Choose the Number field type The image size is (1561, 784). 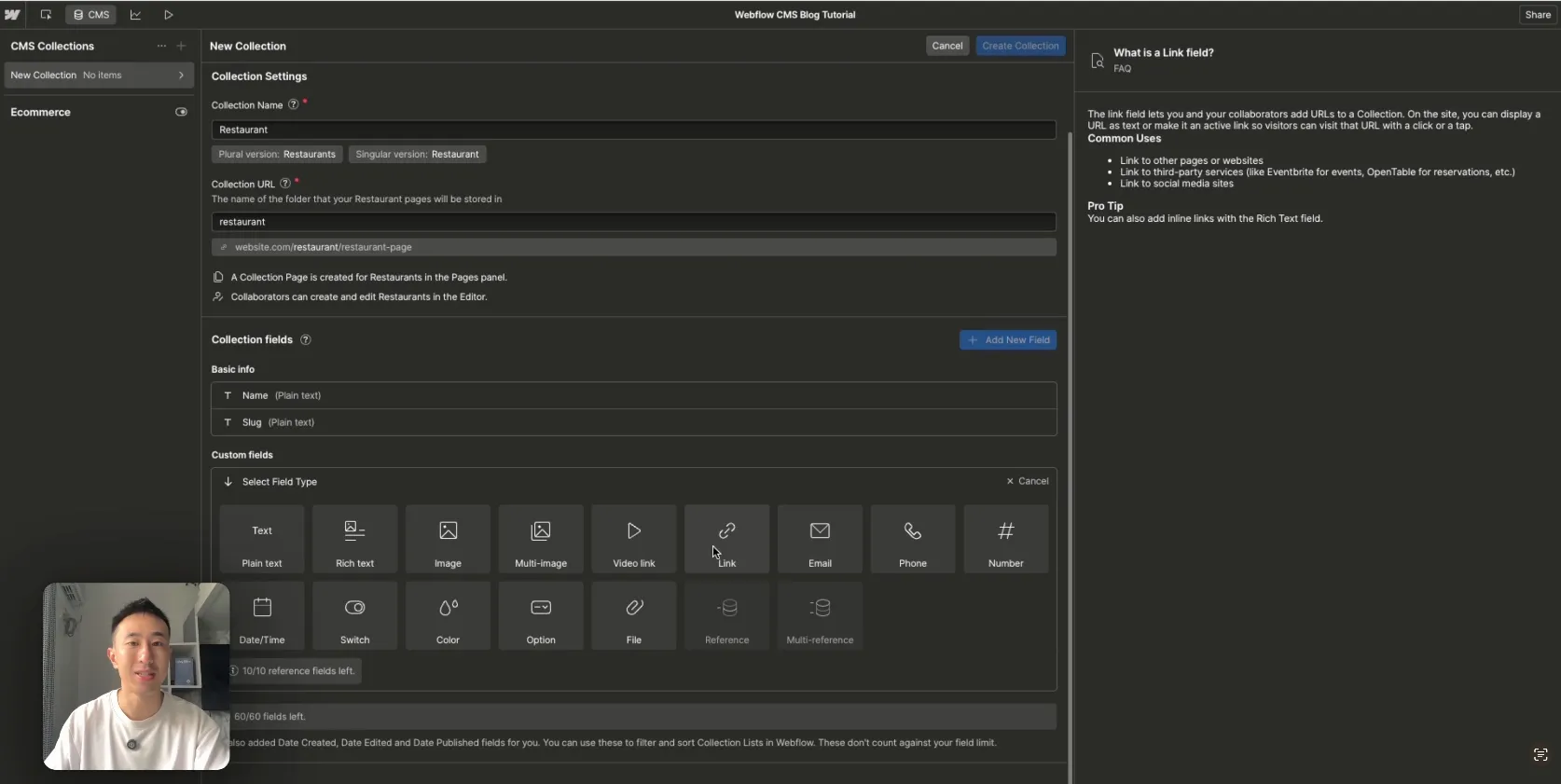[x=1006, y=539]
